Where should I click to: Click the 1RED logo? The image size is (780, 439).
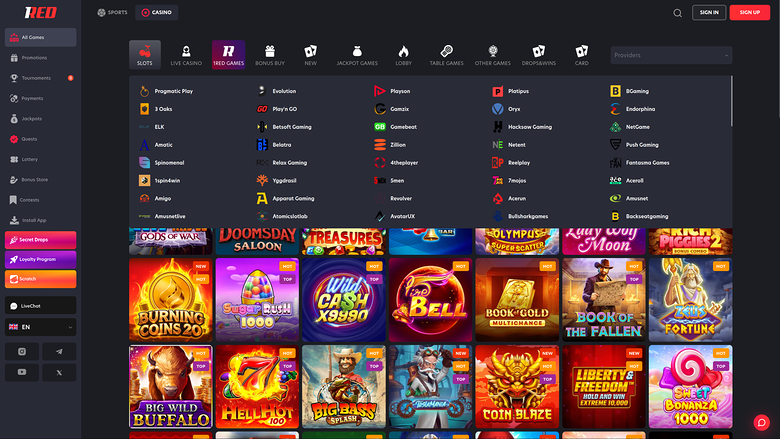coord(41,12)
